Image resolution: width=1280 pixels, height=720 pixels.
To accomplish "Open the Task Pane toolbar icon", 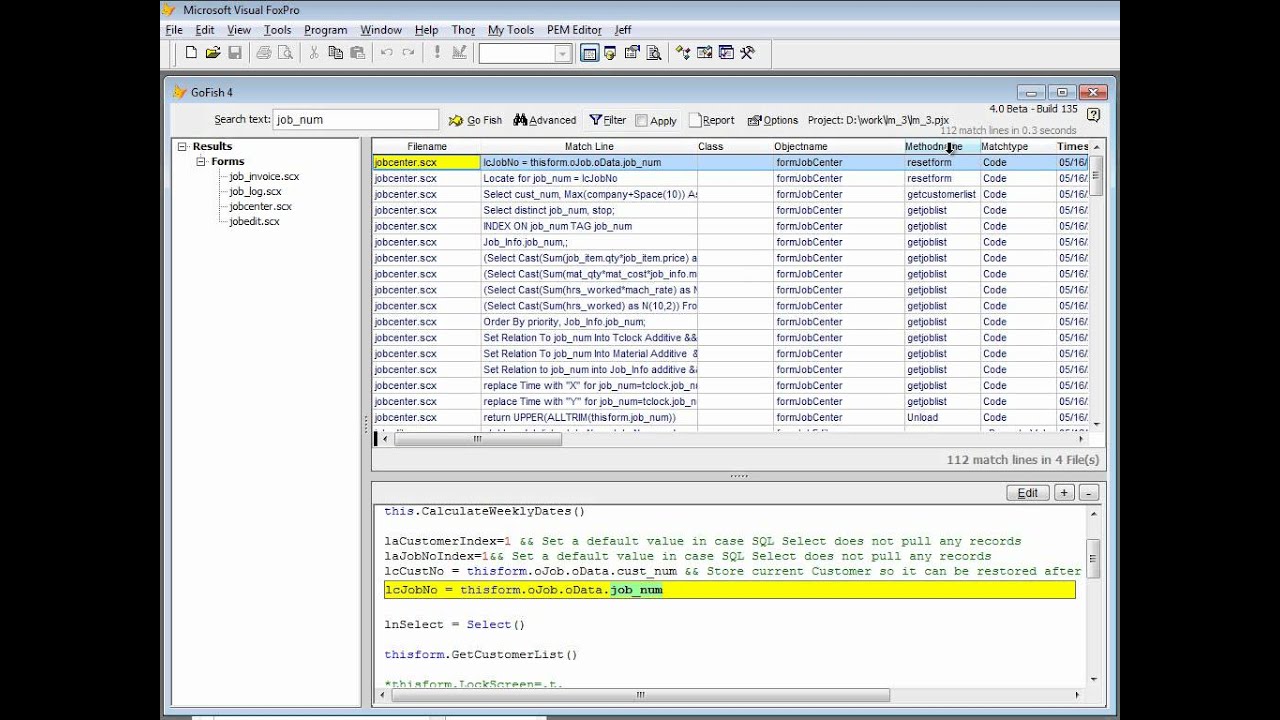I will click(726, 53).
